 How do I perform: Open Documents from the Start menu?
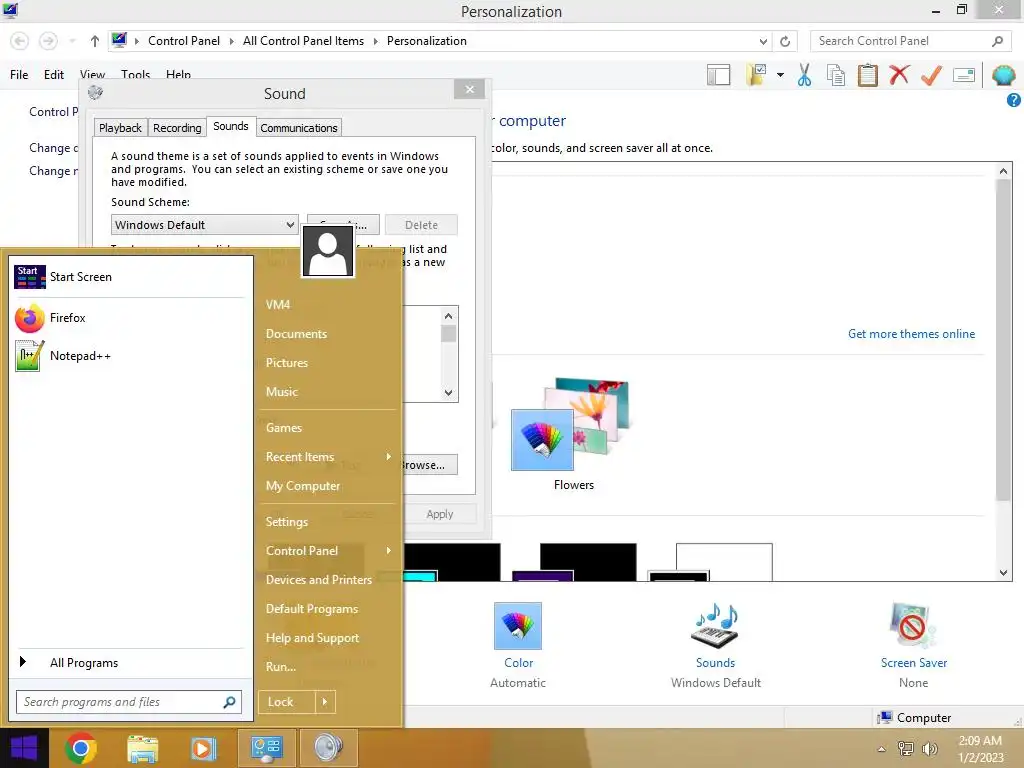[296, 334]
